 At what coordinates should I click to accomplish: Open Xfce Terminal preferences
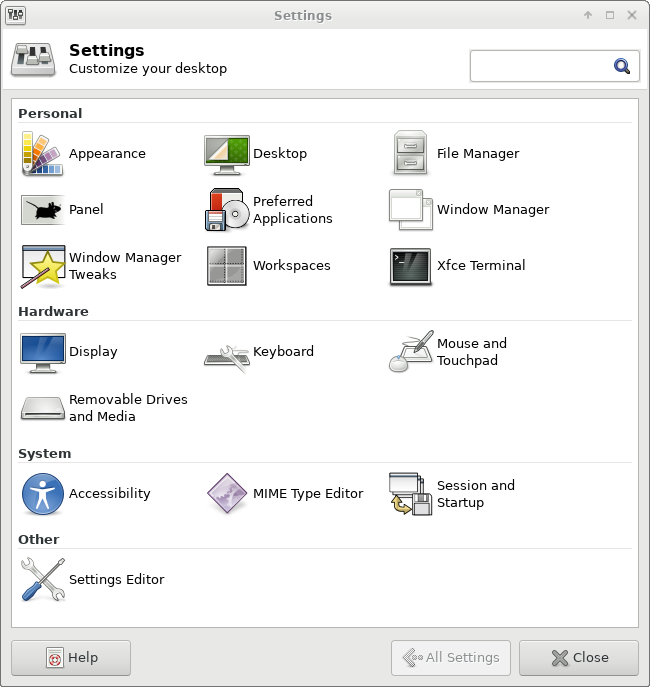pyautogui.click(x=457, y=266)
